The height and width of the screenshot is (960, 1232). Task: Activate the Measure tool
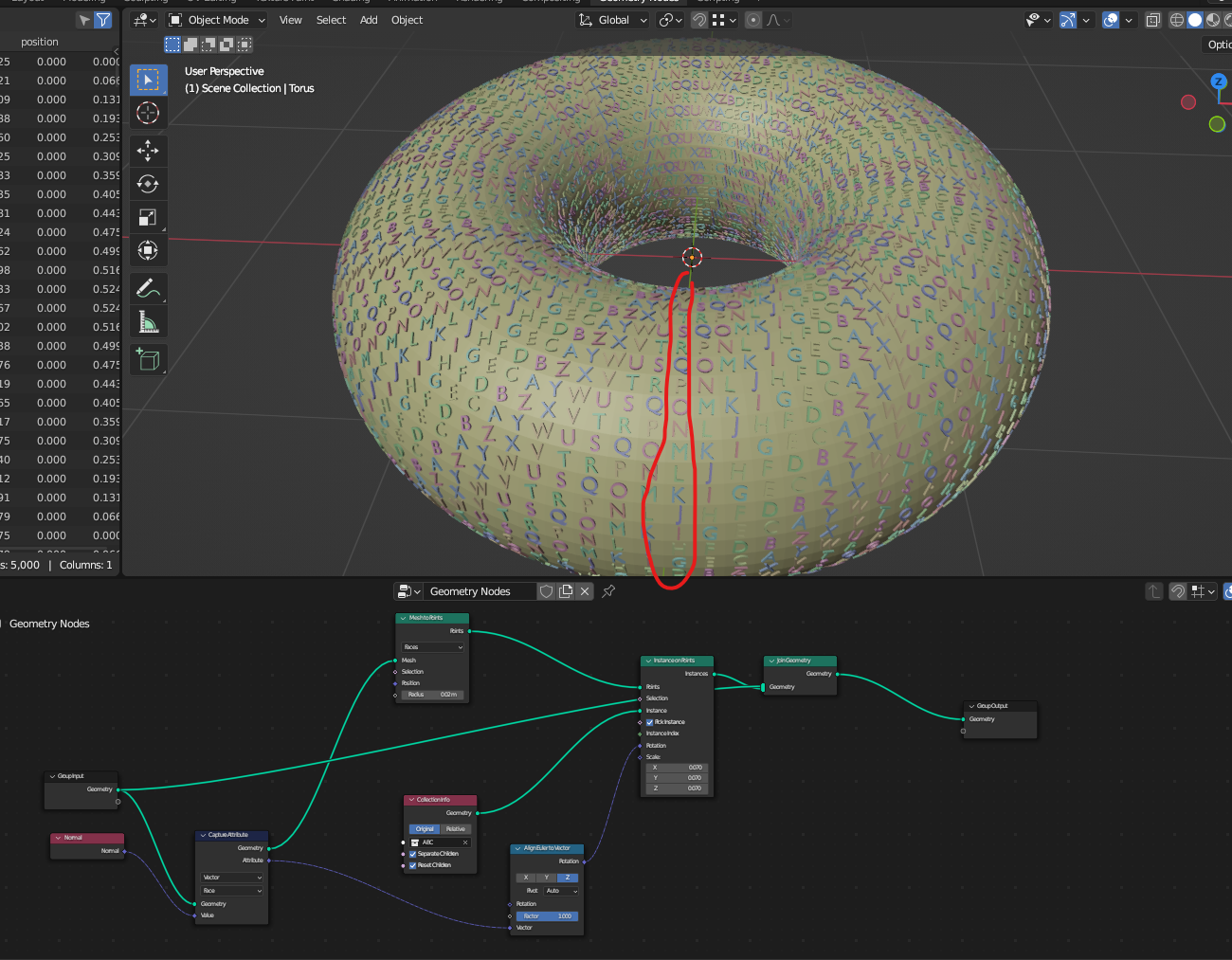(148, 322)
